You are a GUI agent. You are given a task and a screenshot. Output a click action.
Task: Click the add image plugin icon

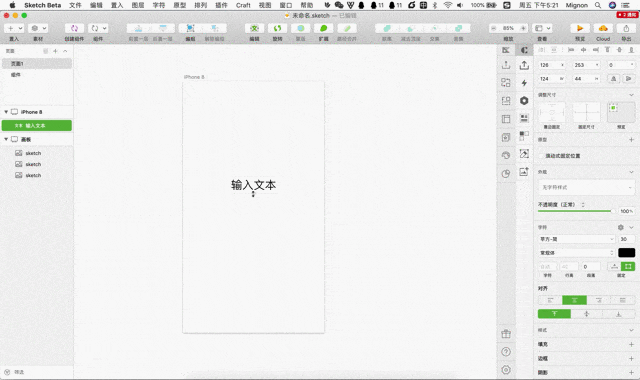tap(524, 172)
